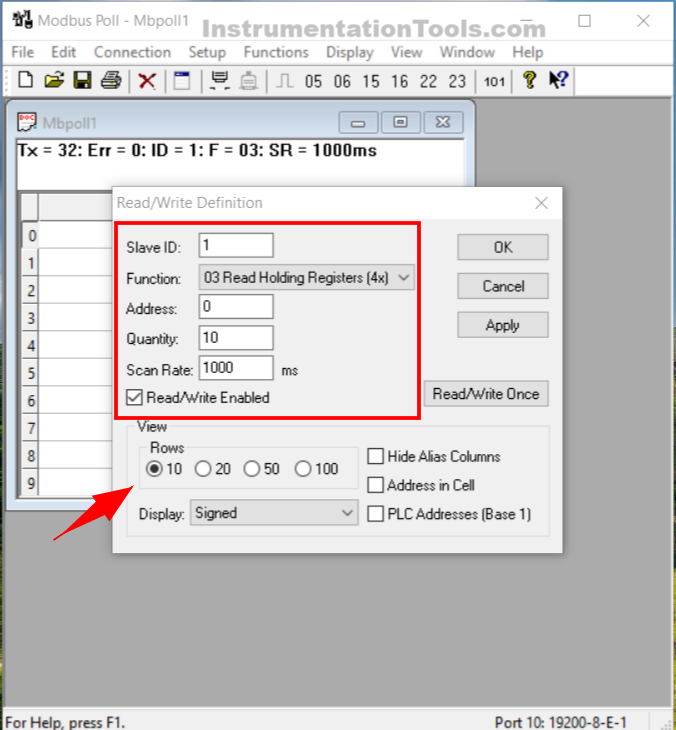The height and width of the screenshot is (730, 676).
Task: Check Address in Cell option
Action: [x=375, y=485]
